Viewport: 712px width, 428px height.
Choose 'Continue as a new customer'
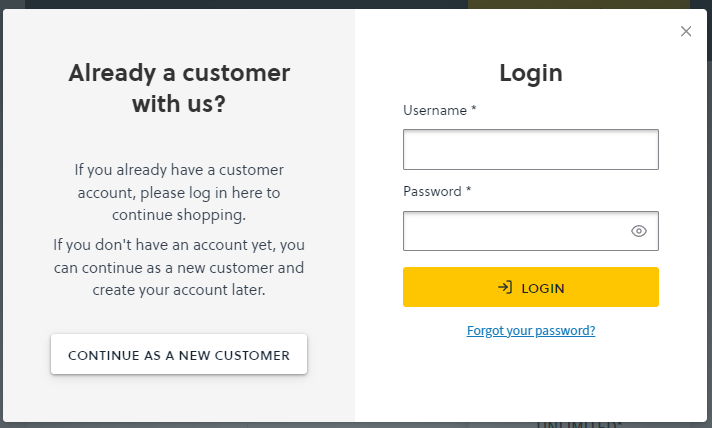click(x=179, y=354)
